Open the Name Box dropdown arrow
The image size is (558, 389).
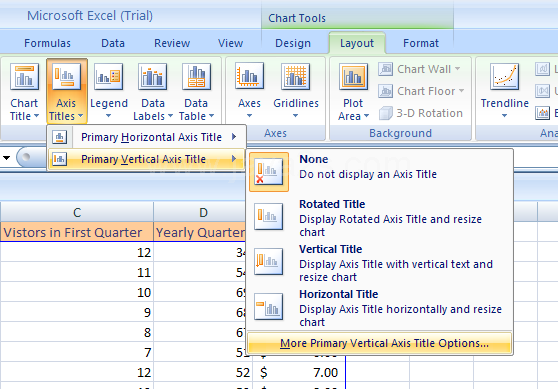[x=6, y=157]
